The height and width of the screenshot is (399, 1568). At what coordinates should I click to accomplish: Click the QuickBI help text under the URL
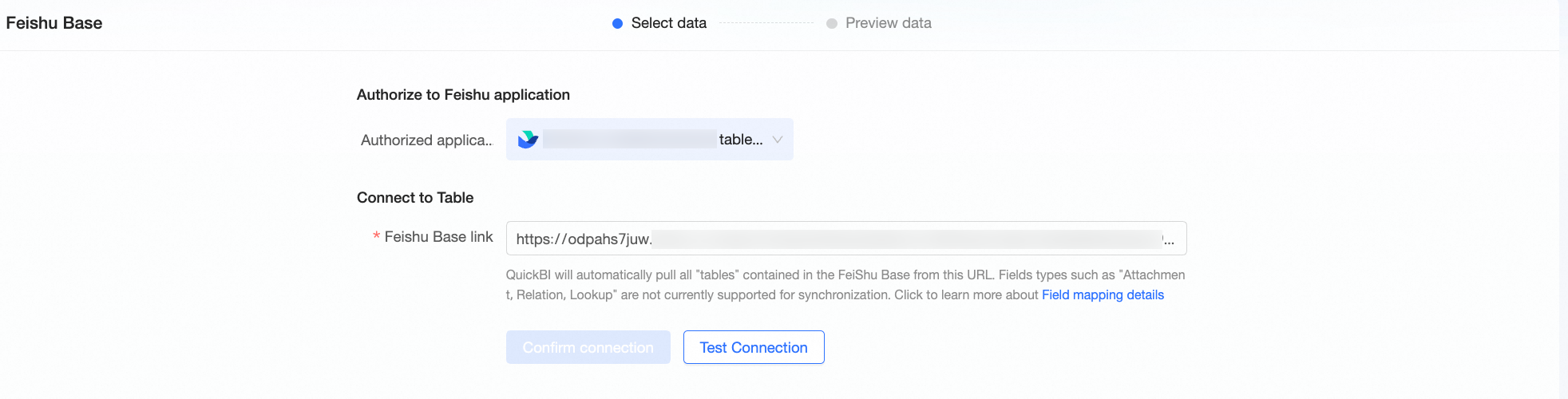[x=845, y=285]
